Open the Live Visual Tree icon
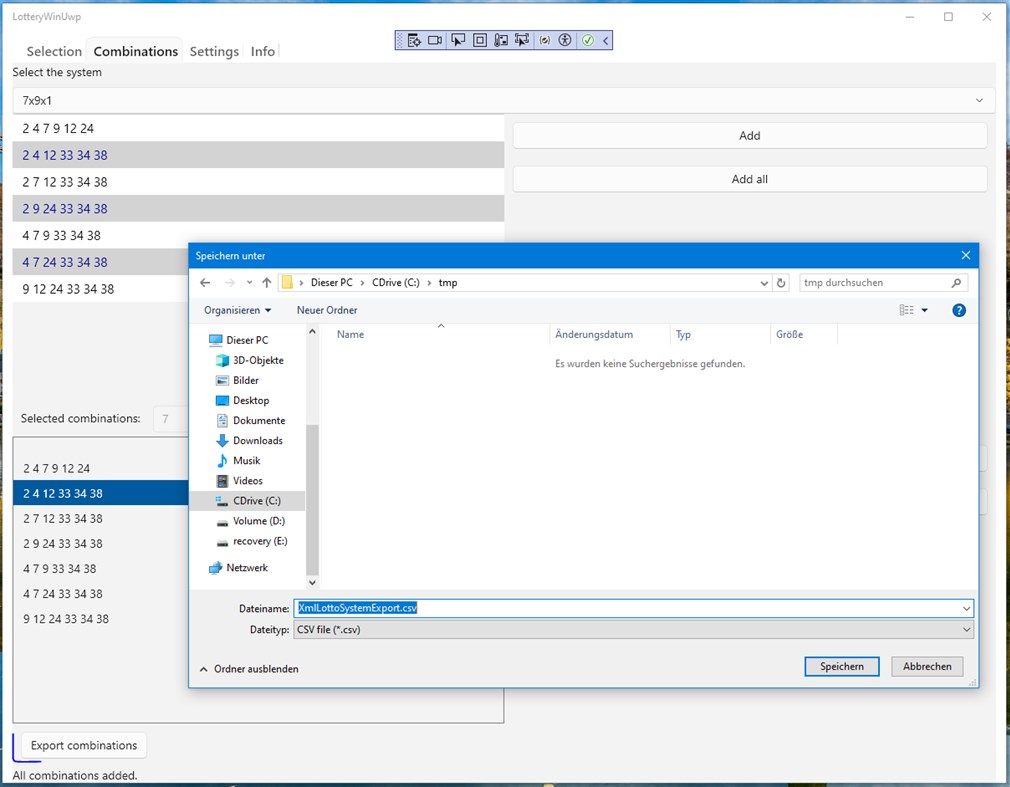 click(x=415, y=40)
